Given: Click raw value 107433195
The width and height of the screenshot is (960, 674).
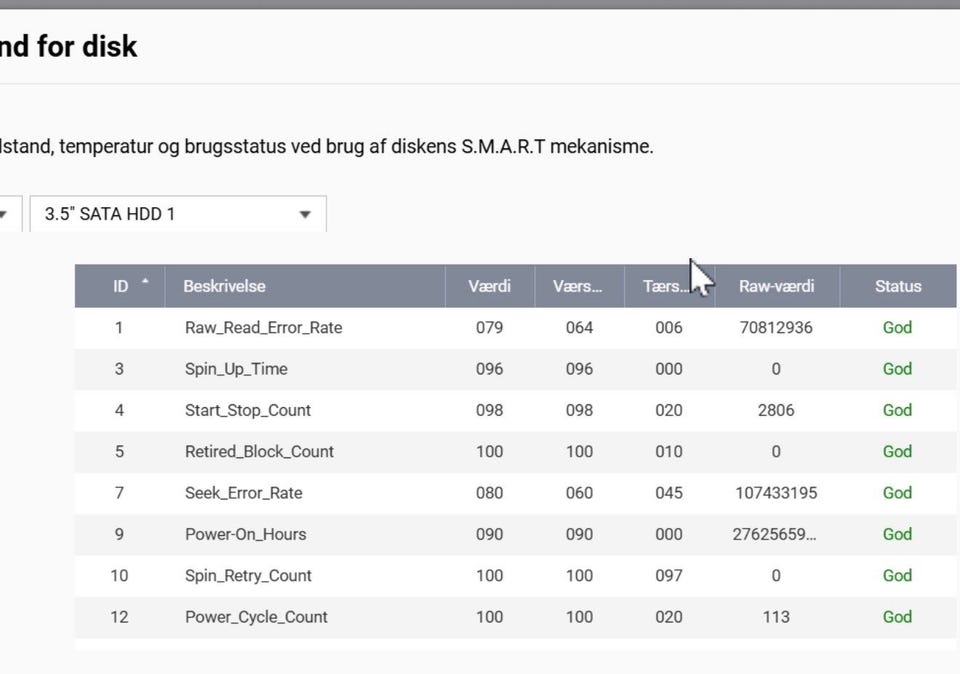Looking at the screenshot, I should pyautogui.click(x=776, y=493).
